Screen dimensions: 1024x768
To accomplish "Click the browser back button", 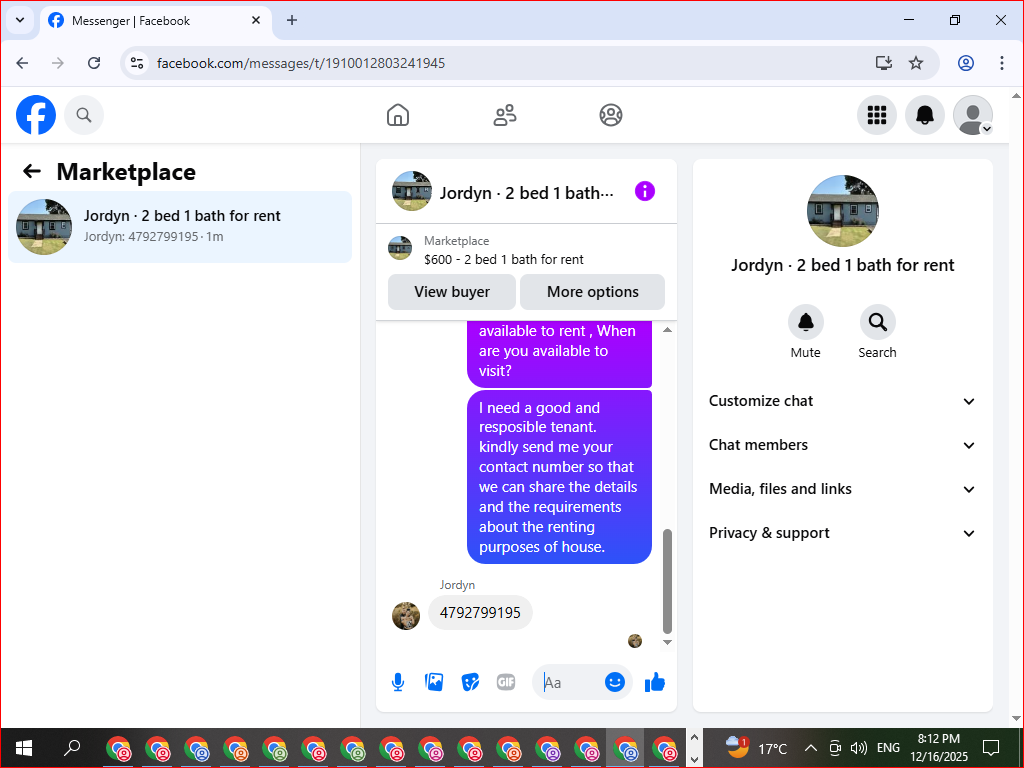I will click(x=22, y=63).
